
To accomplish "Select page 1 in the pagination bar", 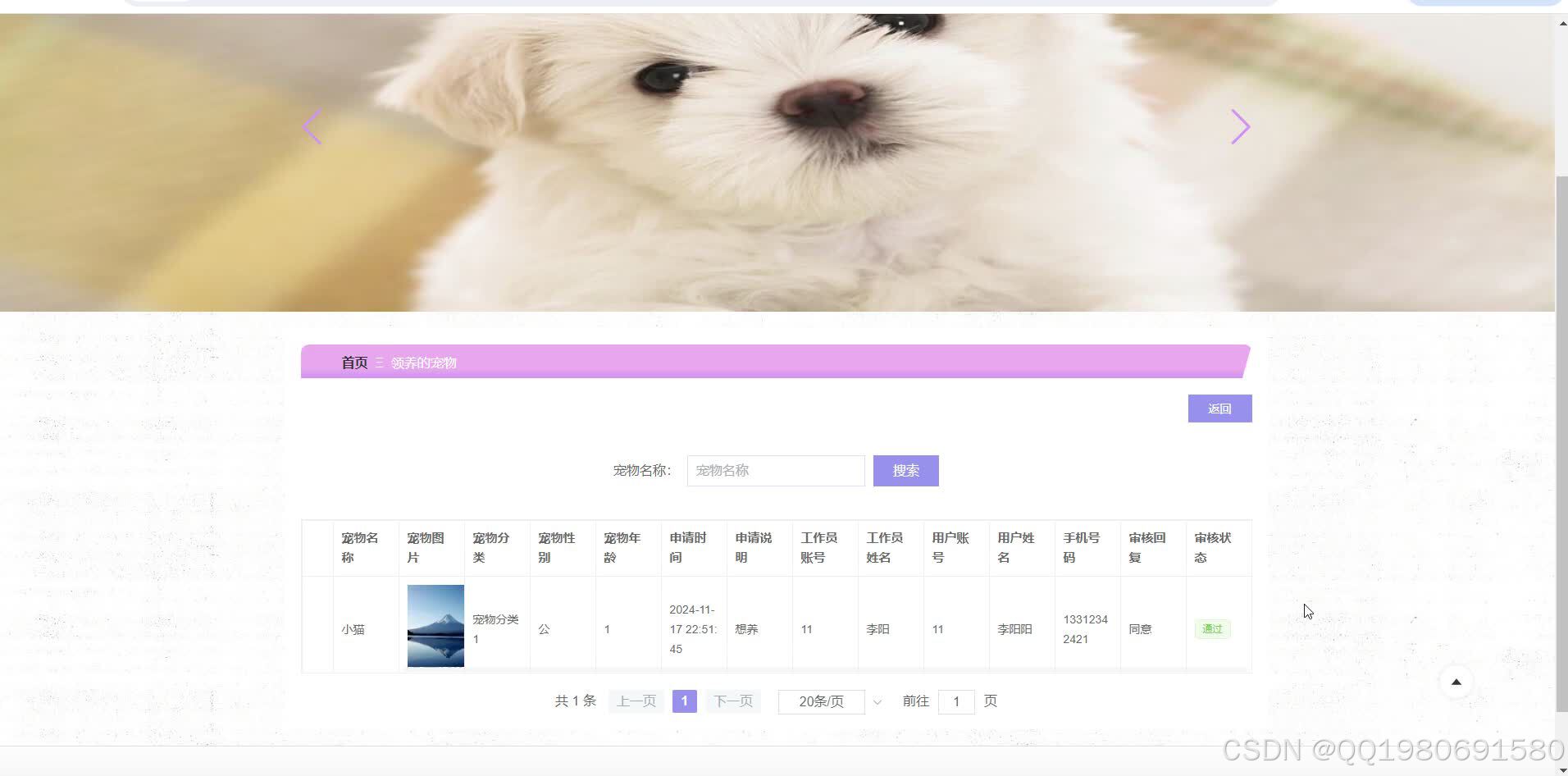I will [684, 701].
